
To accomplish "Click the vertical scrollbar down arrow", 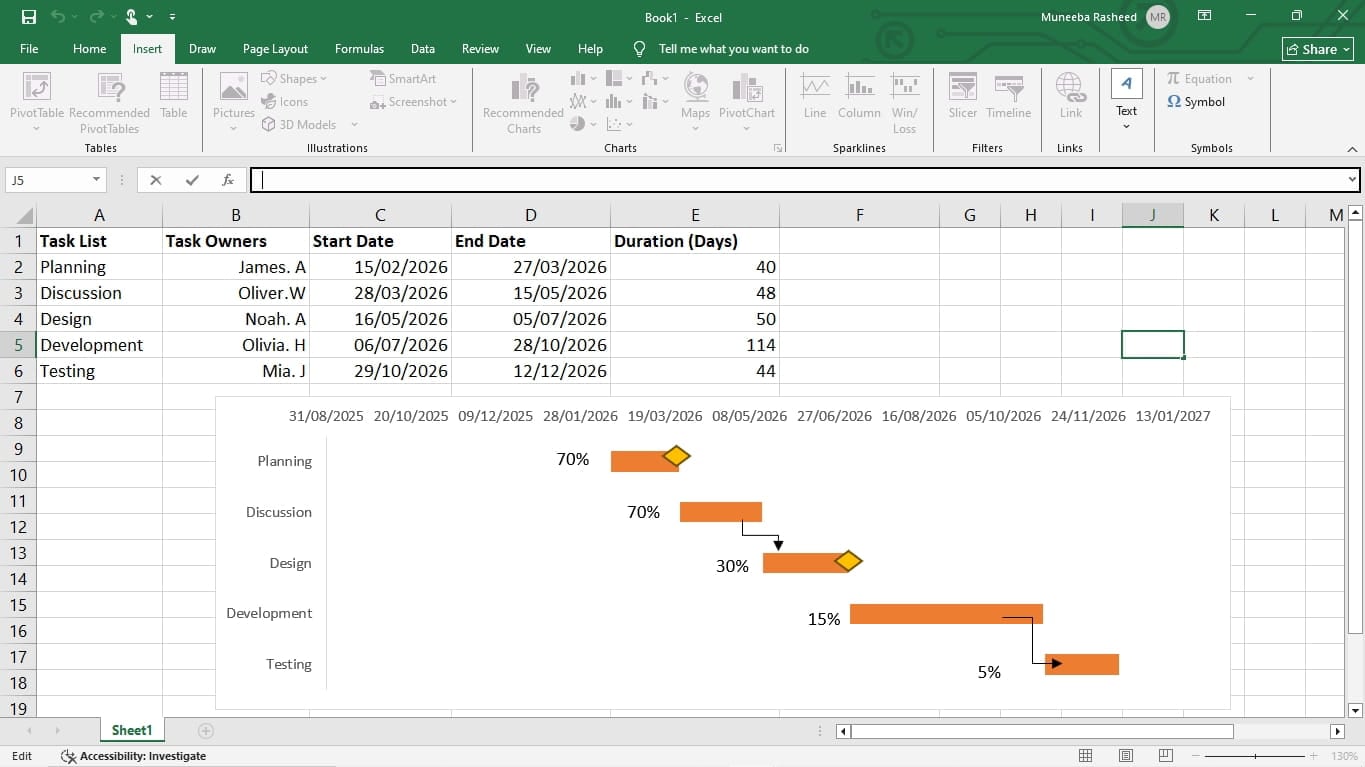I will coord(1356,711).
